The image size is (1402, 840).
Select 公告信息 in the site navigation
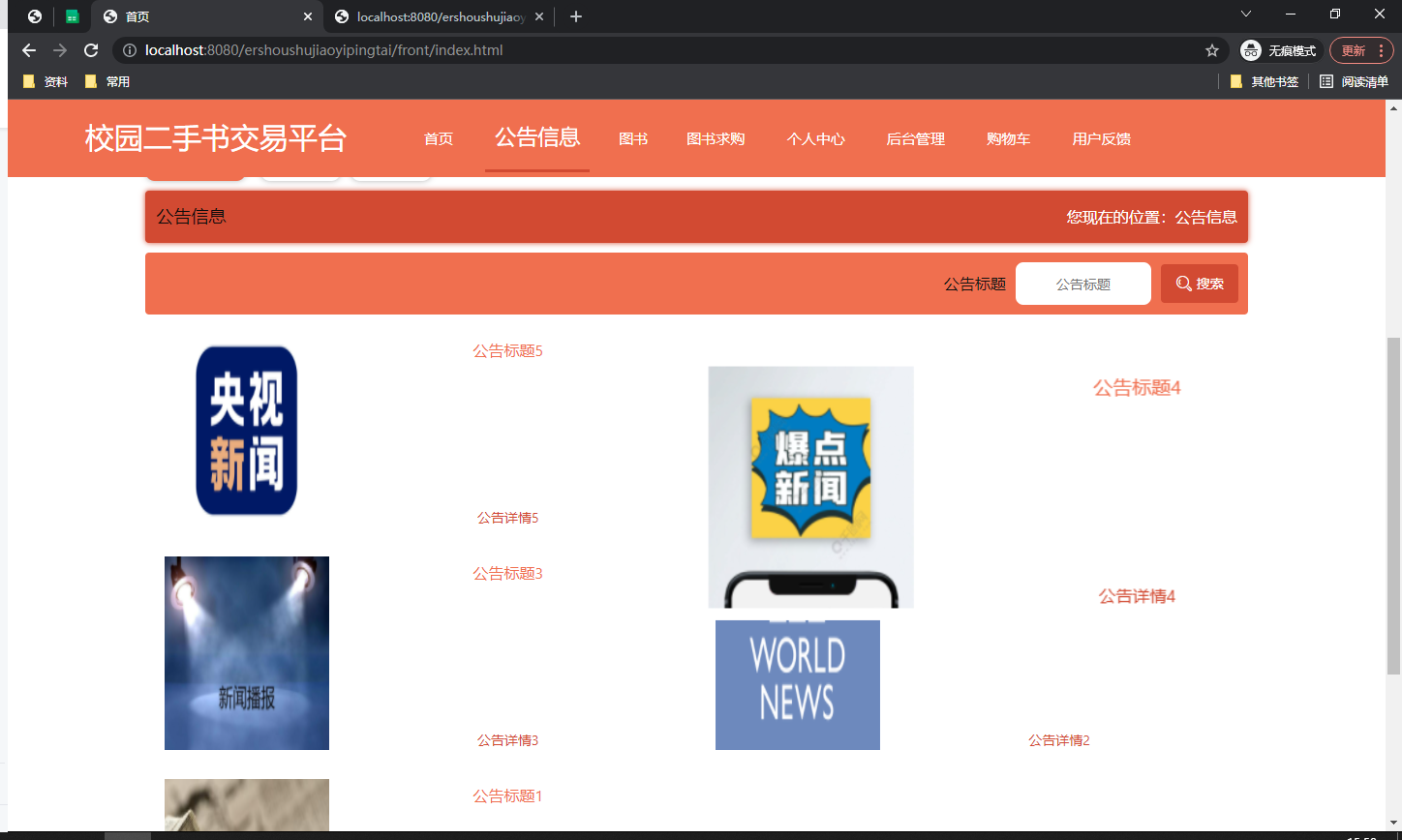point(537,137)
